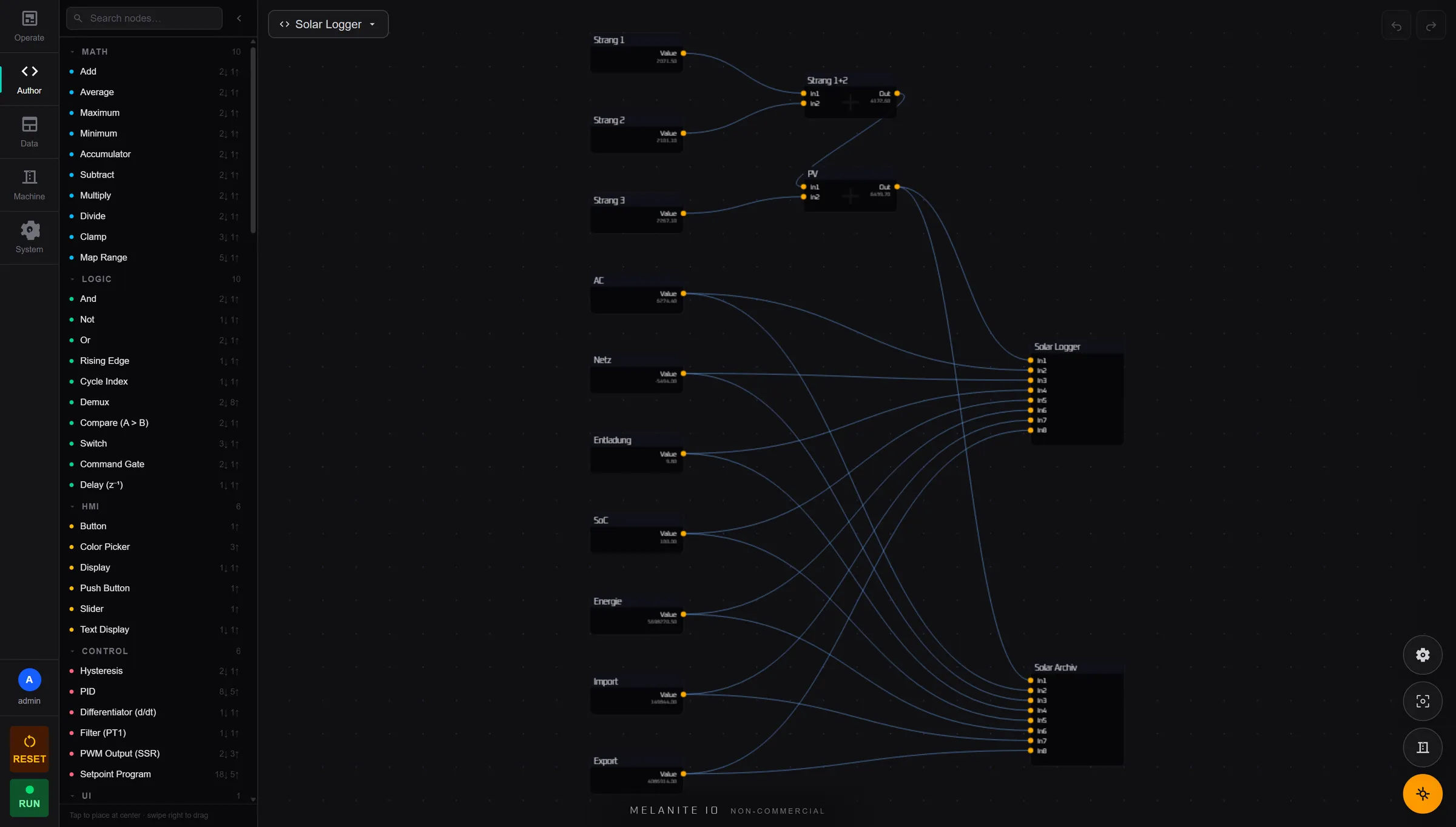
Task: Click the fit-to-view focus icon
Action: 1423,701
